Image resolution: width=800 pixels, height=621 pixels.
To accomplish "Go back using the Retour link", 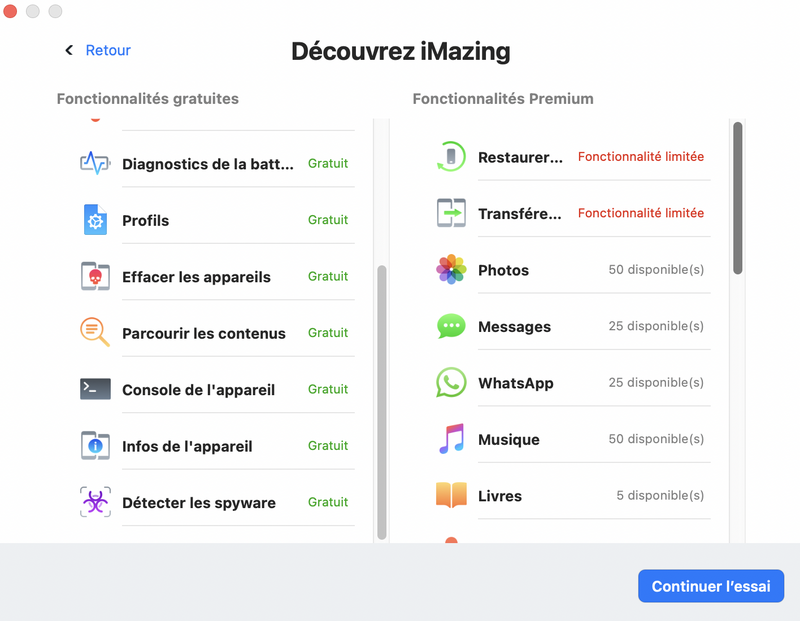I will 108,50.
